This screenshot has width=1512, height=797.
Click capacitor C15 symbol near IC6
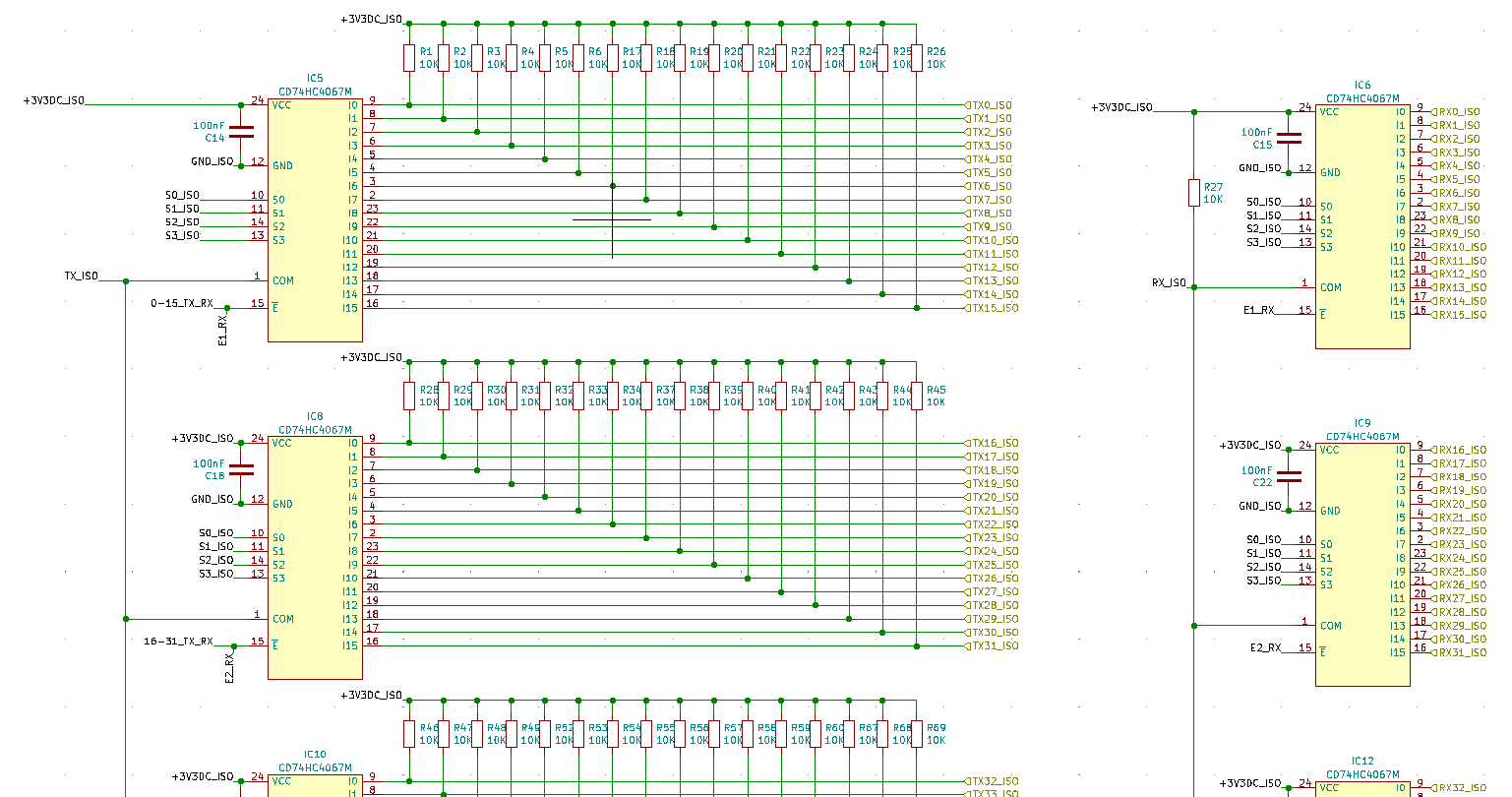point(1289,139)
